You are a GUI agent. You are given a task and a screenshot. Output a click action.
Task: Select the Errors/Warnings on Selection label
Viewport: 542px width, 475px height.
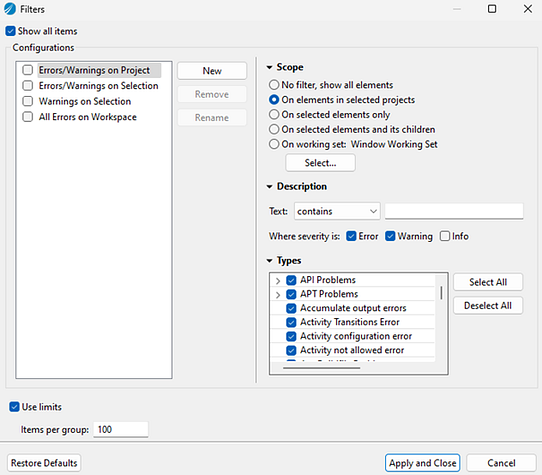(99, 86)
